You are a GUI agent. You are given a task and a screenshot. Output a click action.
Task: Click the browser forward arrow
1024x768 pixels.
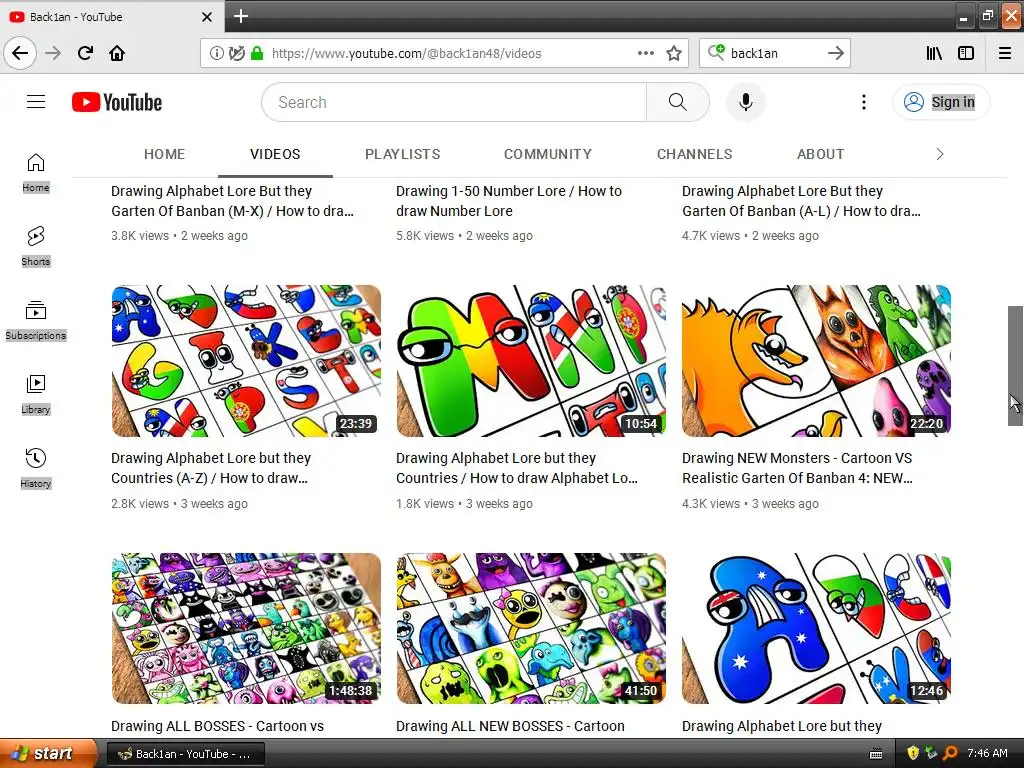pos(54,53)
